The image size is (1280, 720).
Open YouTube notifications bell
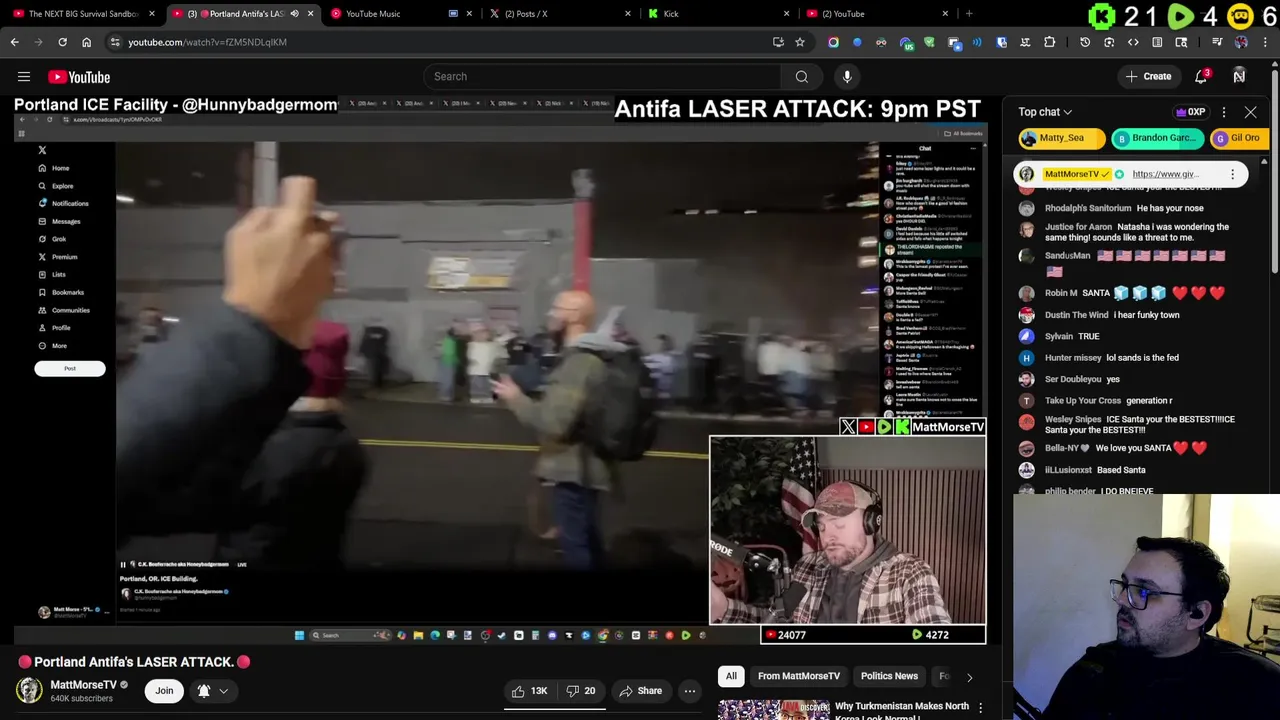point(1202,76)
